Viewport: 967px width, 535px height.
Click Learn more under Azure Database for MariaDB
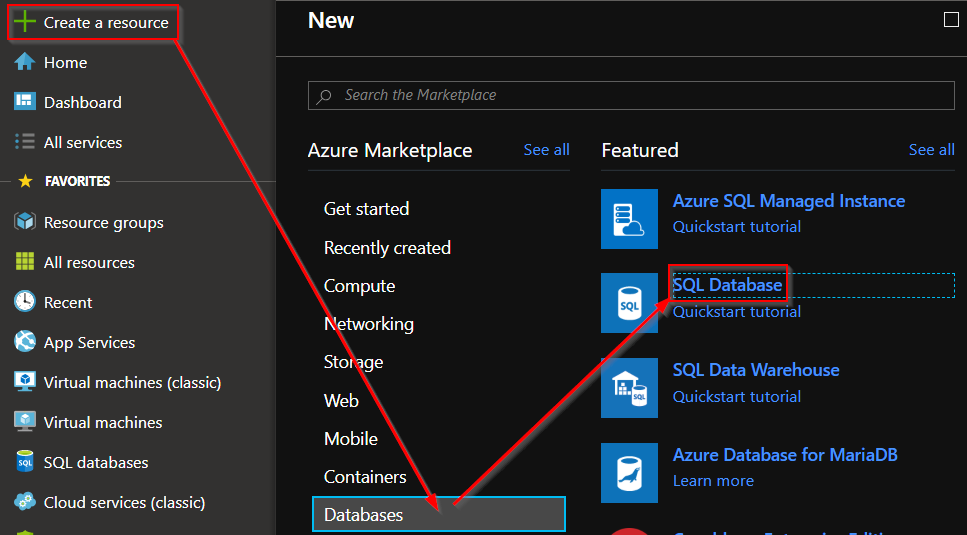[x=714, y=481]
